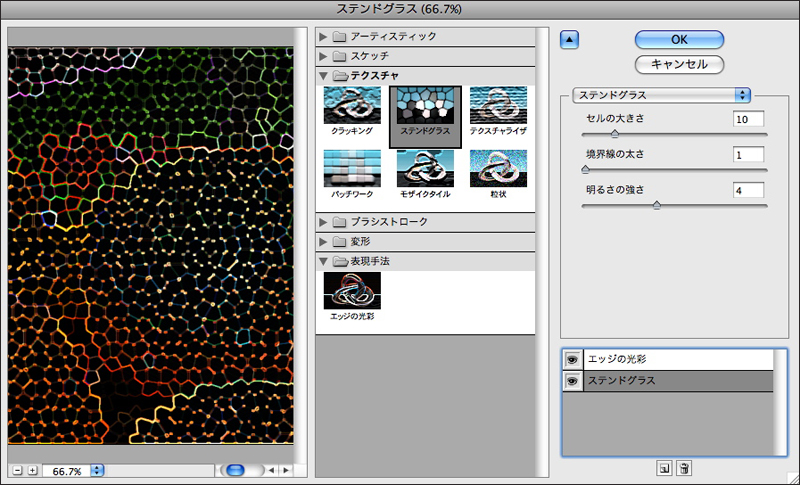Select the 粒状 filter thumbnail
Viewport: 800px width, 485px height.
[498, 169]
